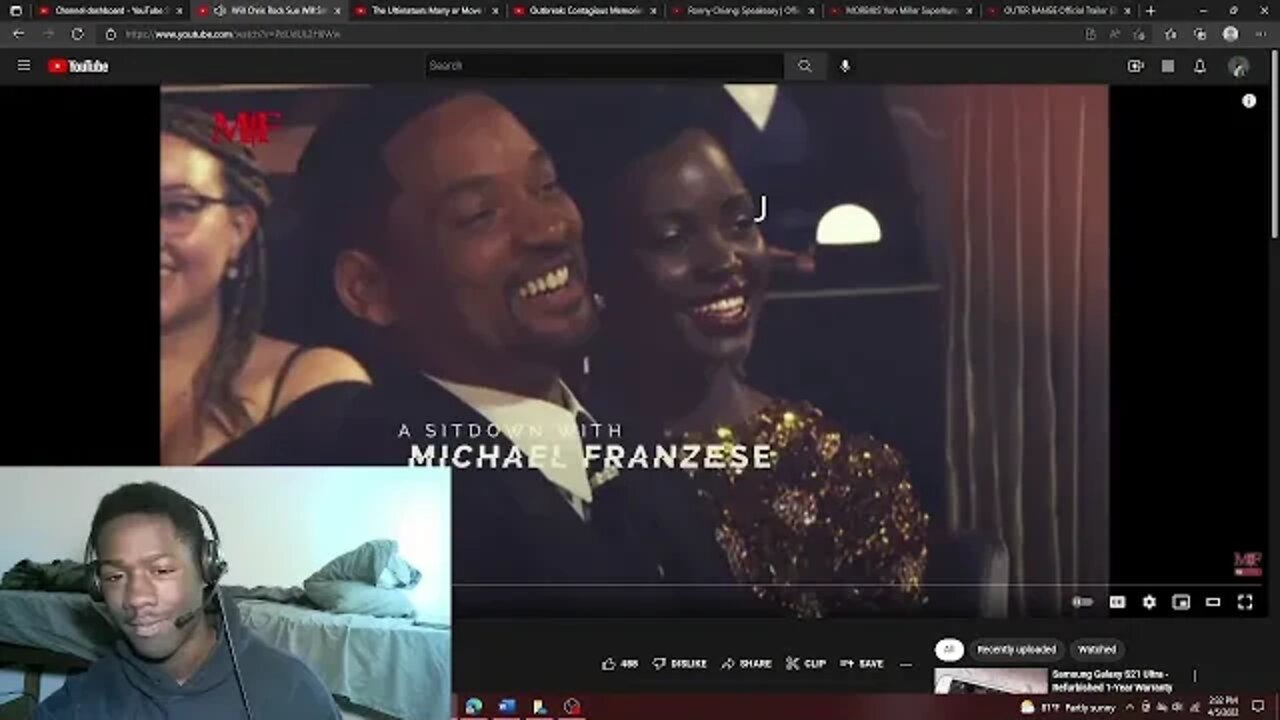Open the browser settings and more menu
Image resolution: width=1280 pixels, height=720 pixels.
1260,33
